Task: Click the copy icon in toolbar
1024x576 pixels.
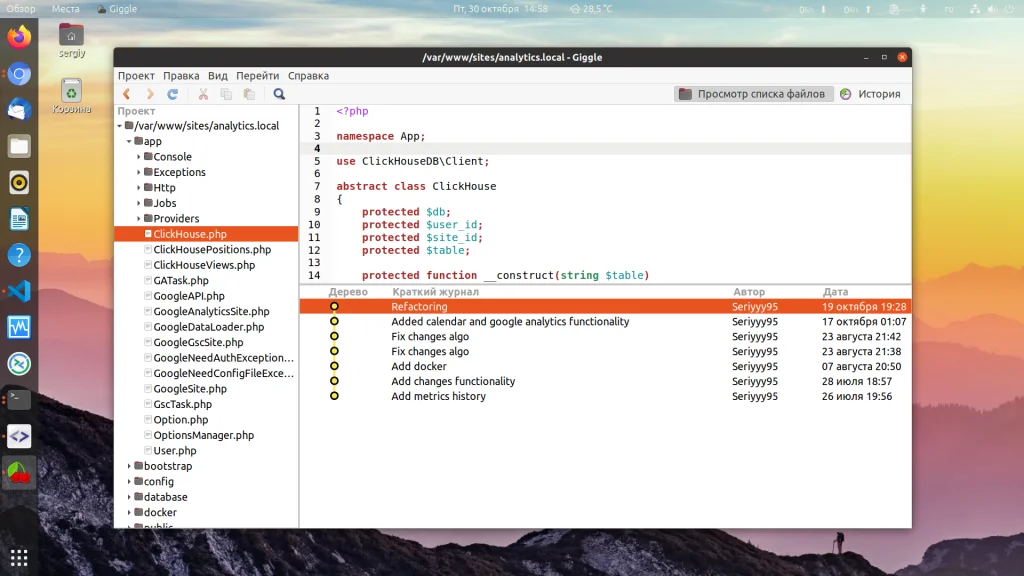Action: tap(226, 94)
